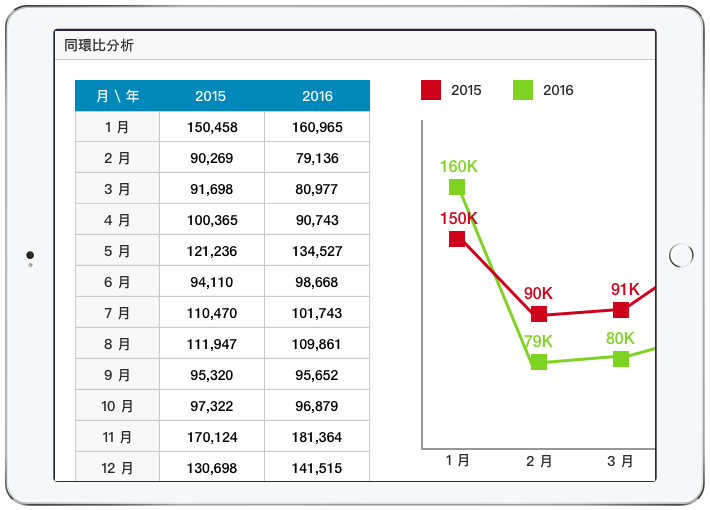Tap the green 79K data point marker
Screen dimensions: 710x510
[x=539, y=362]
